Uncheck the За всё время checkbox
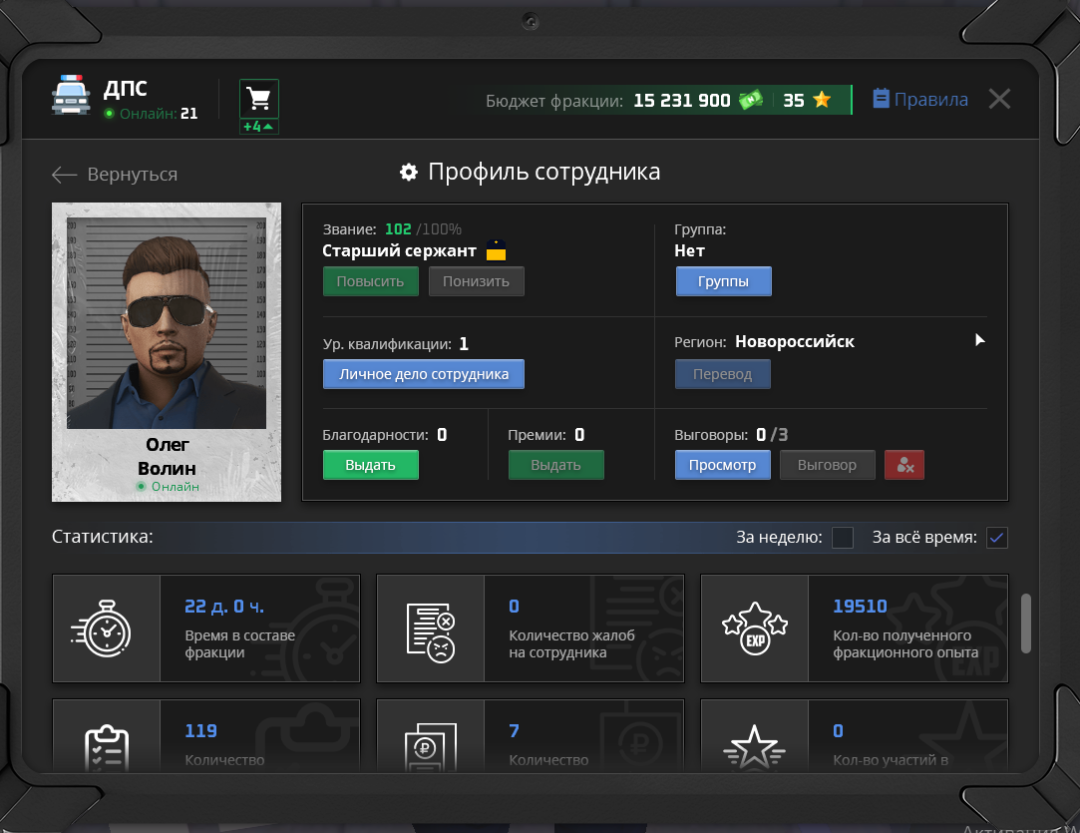Screen dimensions: 1080x833 [x=996, y=538]
